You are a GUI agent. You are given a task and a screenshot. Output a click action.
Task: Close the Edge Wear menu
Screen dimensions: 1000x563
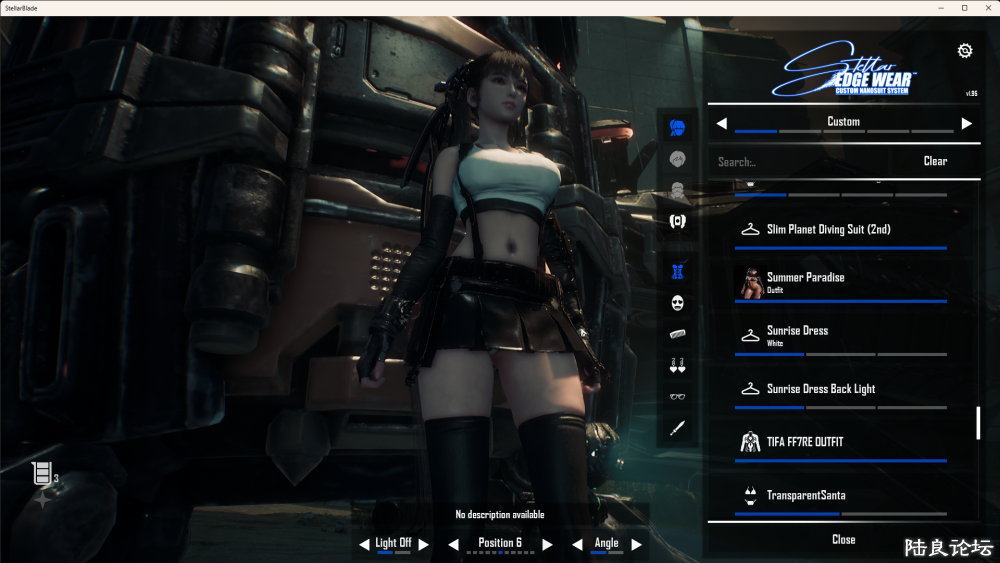pos(843,539)
